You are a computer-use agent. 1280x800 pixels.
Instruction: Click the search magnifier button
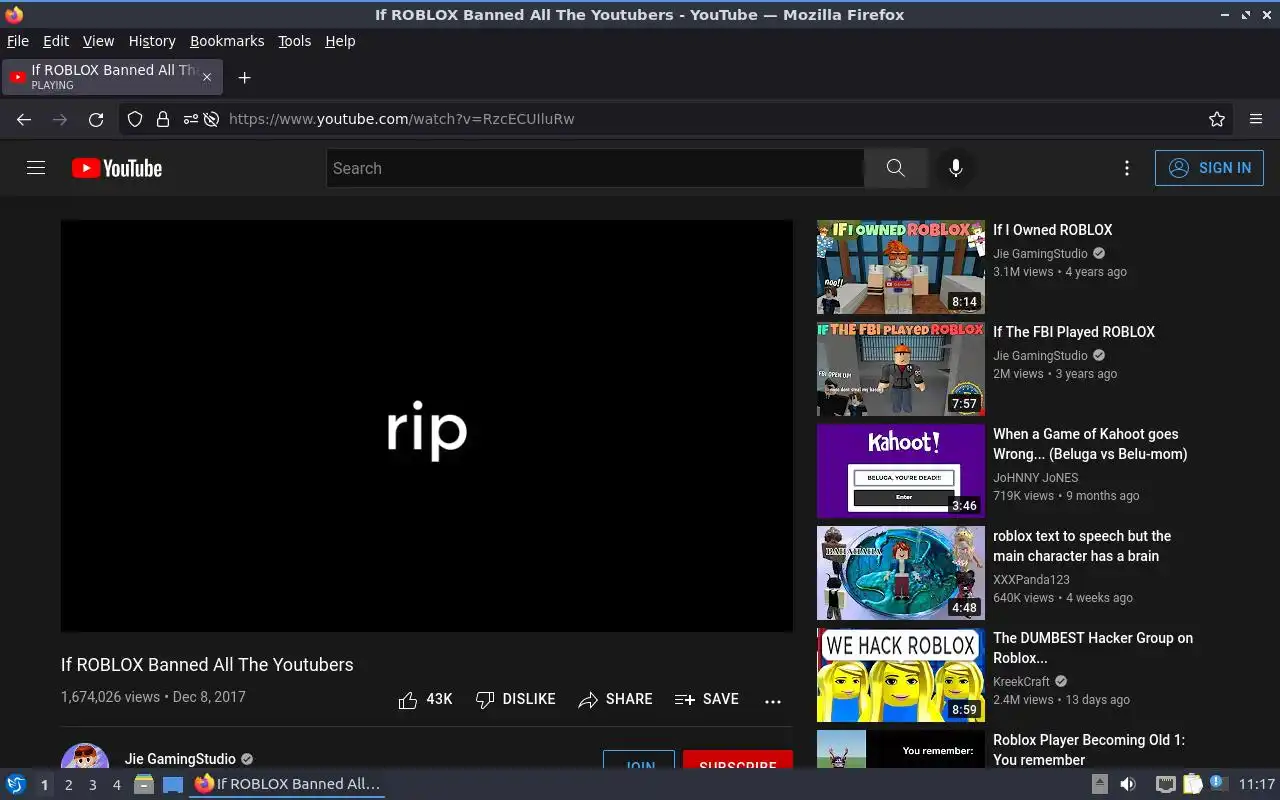click(x=895, y=168)
